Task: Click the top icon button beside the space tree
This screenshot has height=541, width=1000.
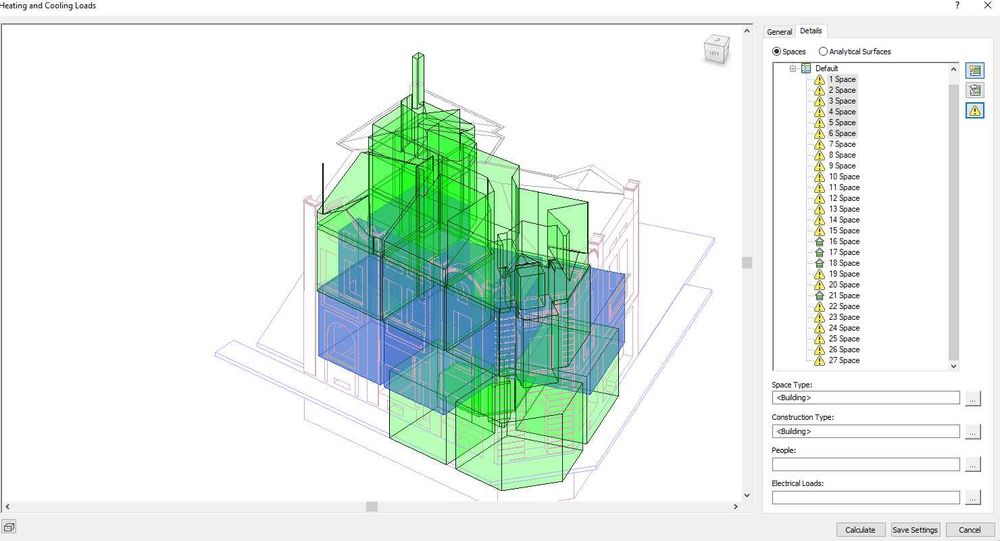Action: pyautogui.click(x=974, y=71)
